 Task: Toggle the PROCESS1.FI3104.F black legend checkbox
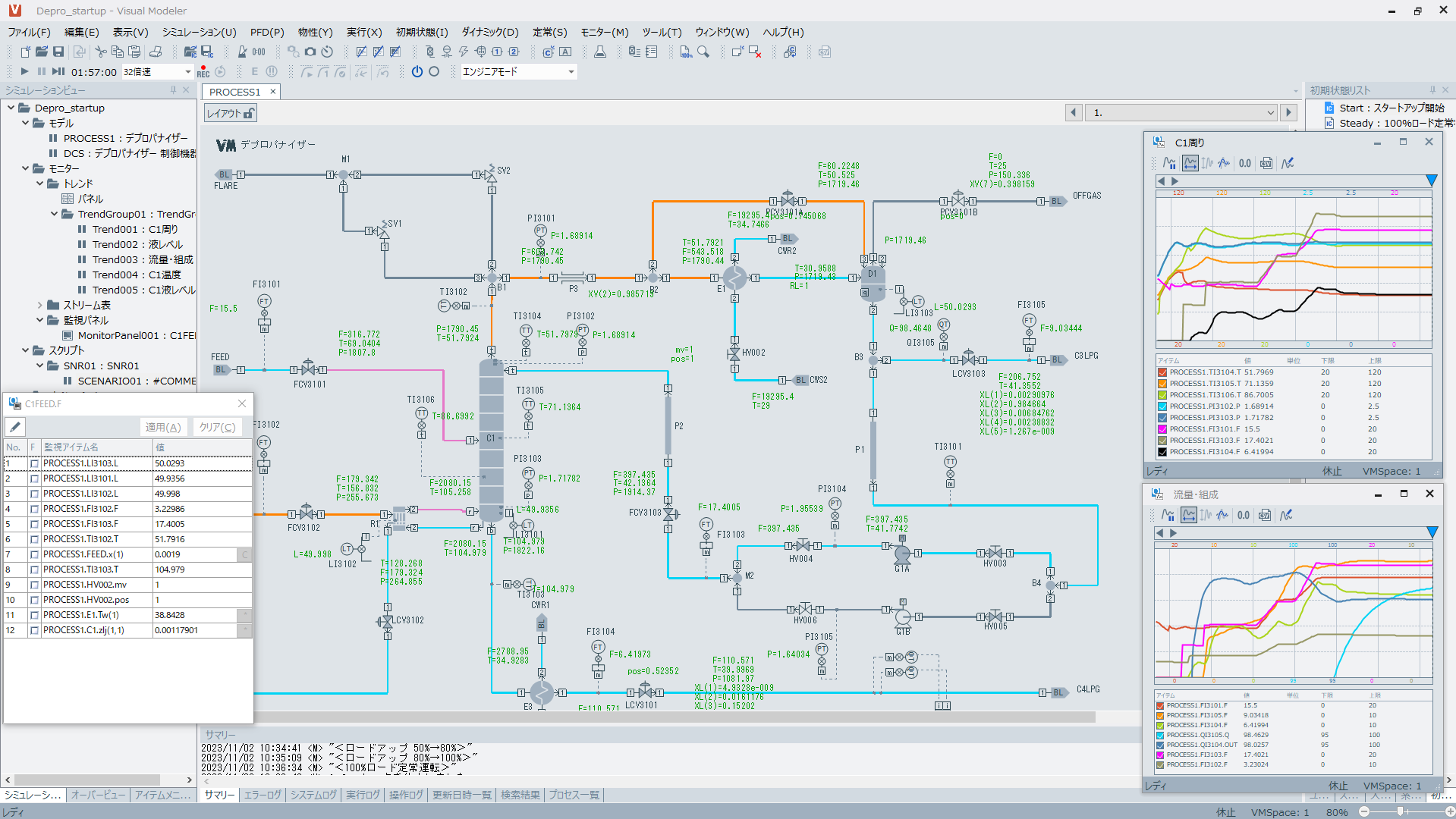pos(1162,452)
